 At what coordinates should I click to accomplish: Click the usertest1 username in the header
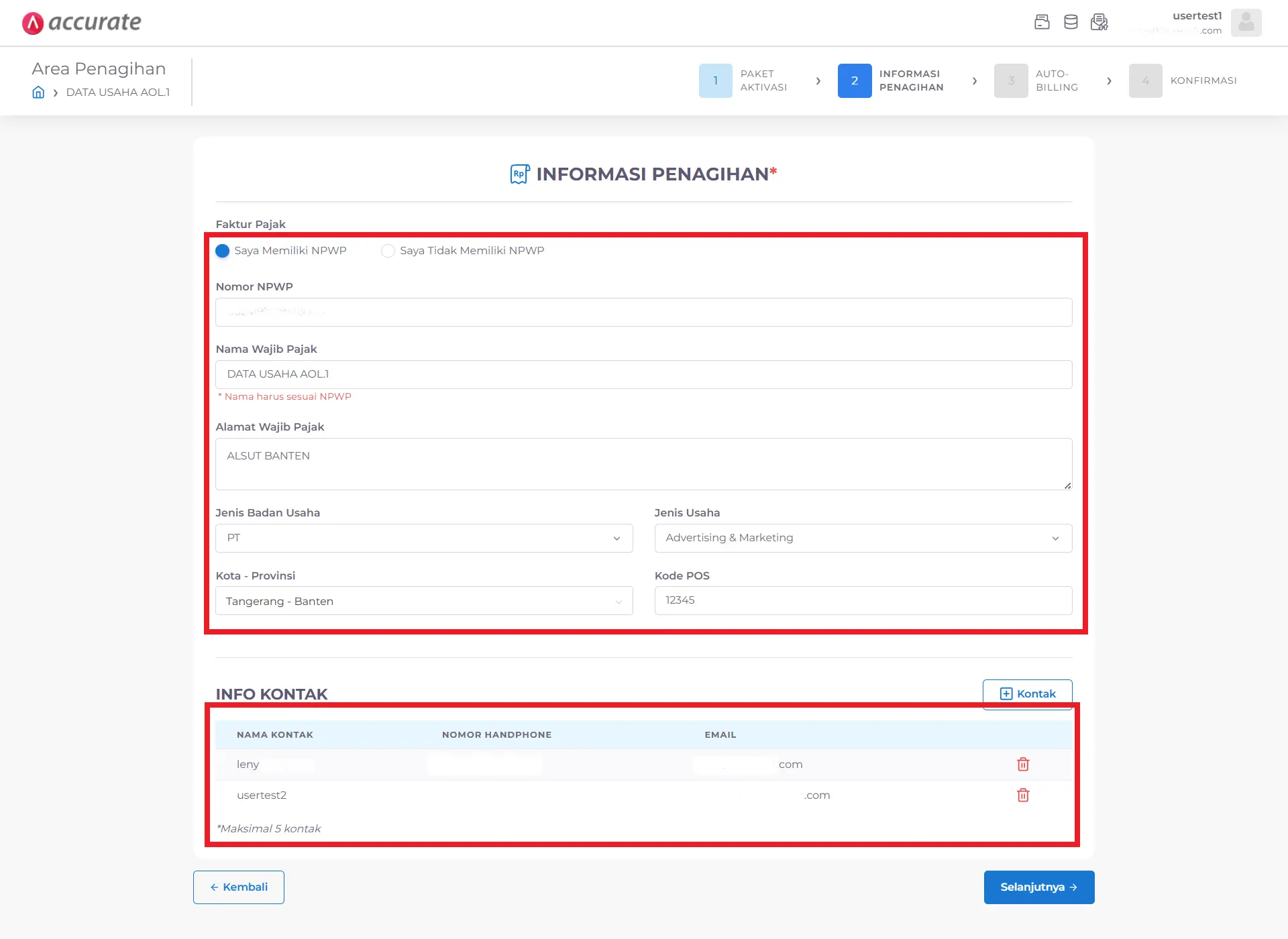1197,16
